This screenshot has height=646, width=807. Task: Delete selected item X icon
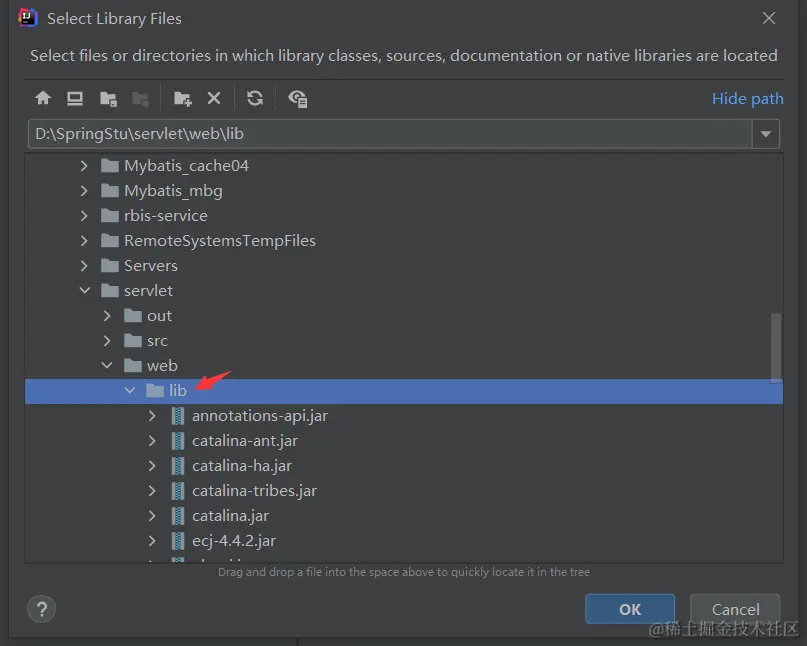pyautogui.click(x=214, y=98)
